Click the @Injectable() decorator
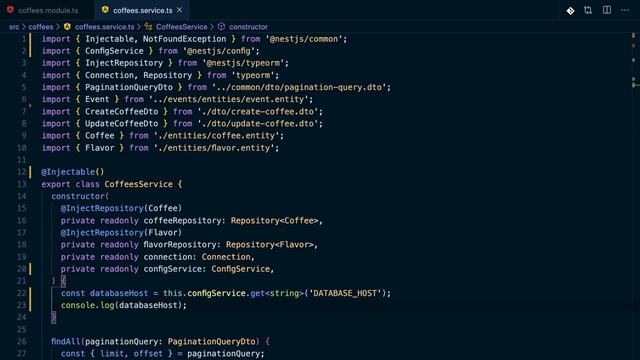640x360 pixels. tap(73, 172)
